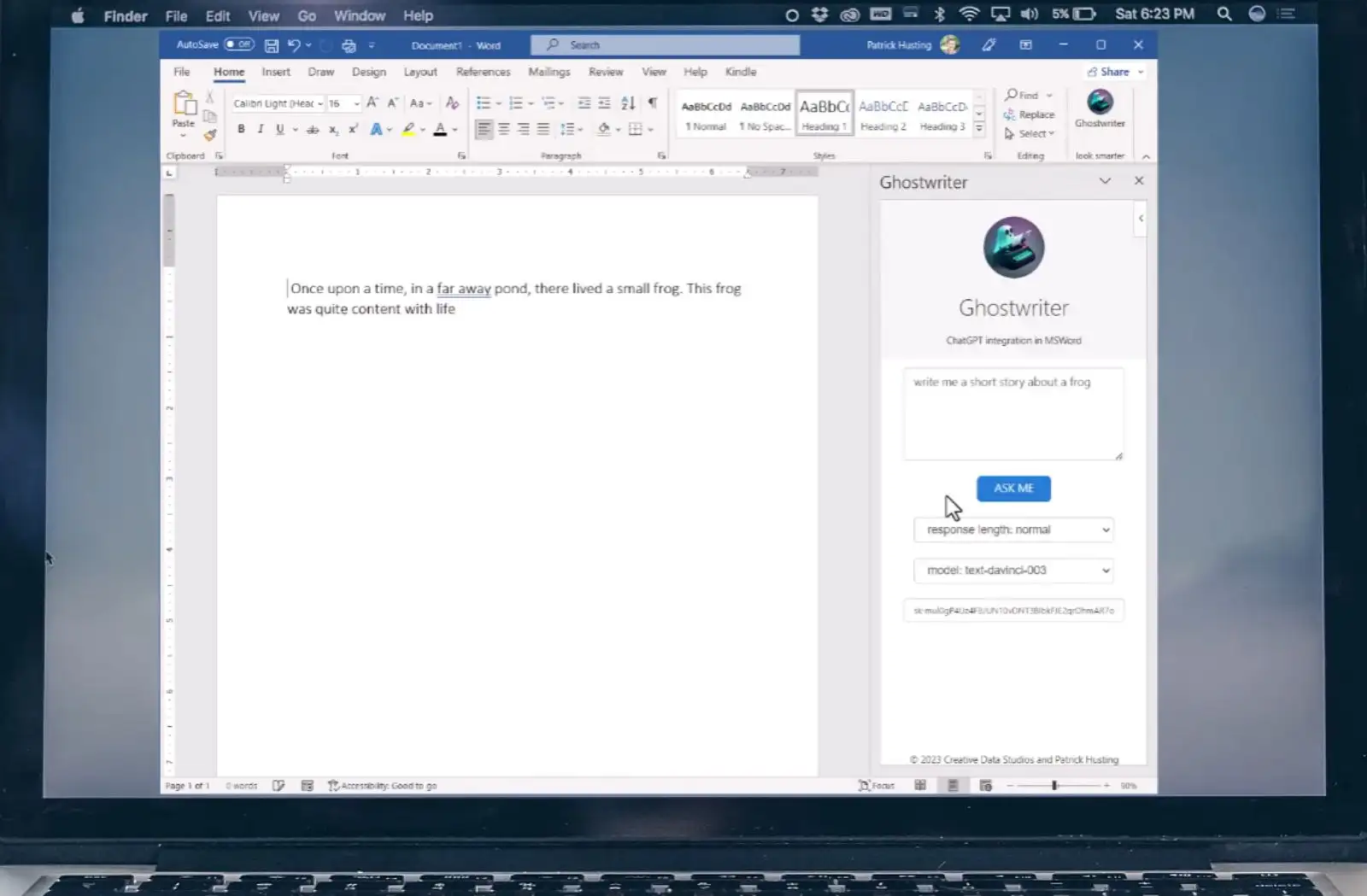Apply yellow text highlight color
Image resolution: width=1367 pixels, height=896 pixels.
tap(408, 129)
